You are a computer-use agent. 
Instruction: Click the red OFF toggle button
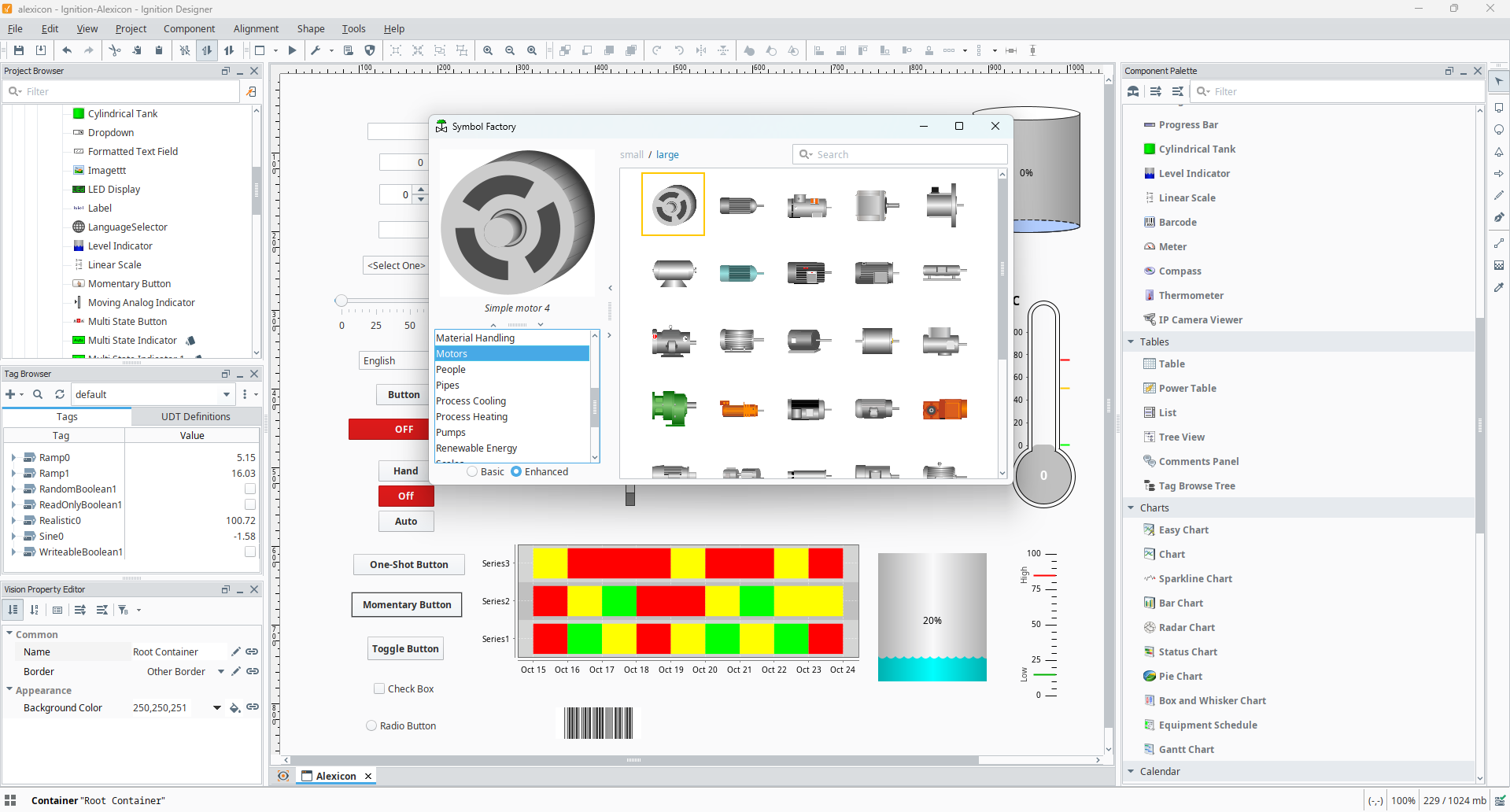click(390, 429)
